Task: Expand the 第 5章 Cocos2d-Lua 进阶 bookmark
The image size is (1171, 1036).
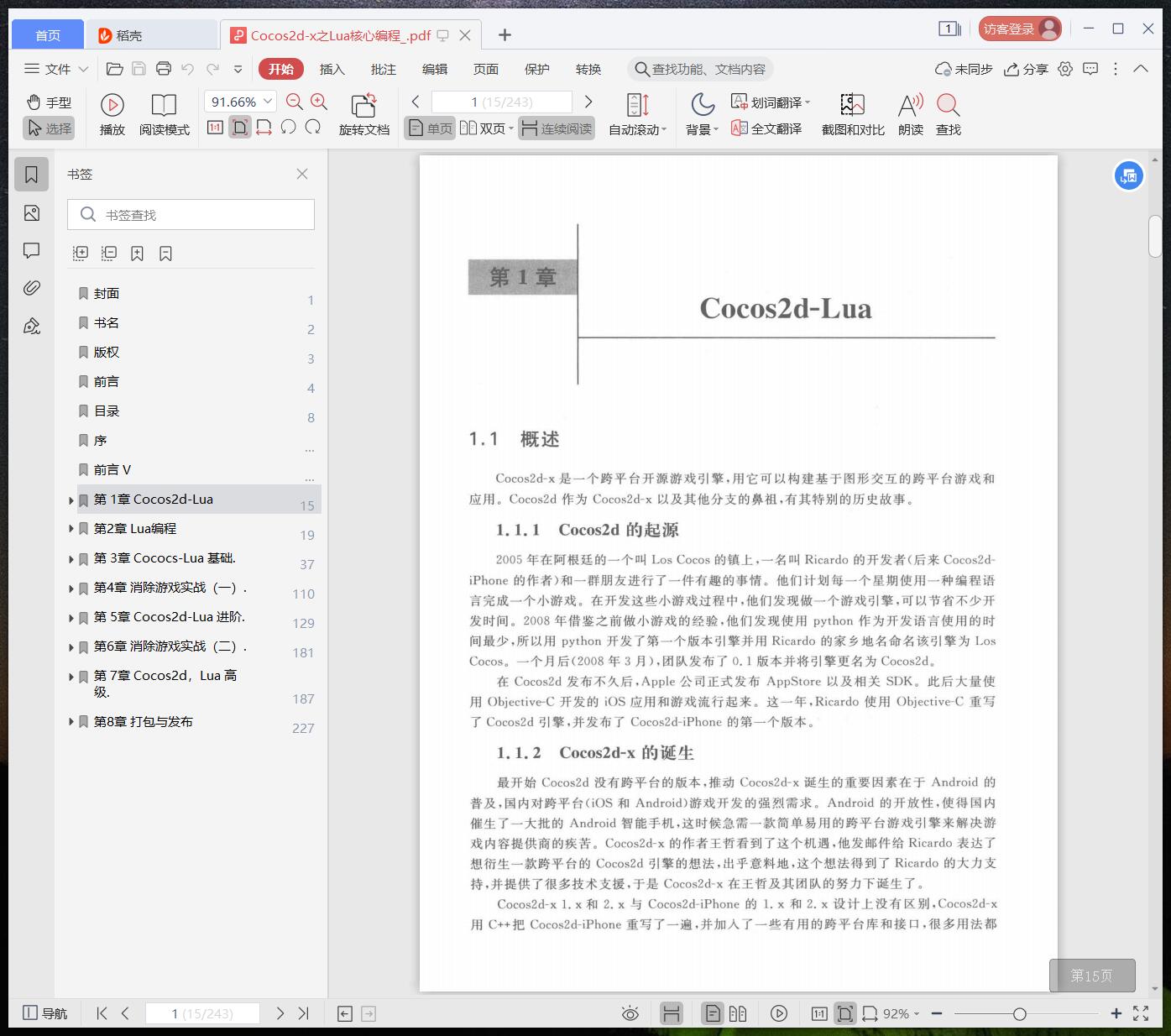Action: point(71,618)
